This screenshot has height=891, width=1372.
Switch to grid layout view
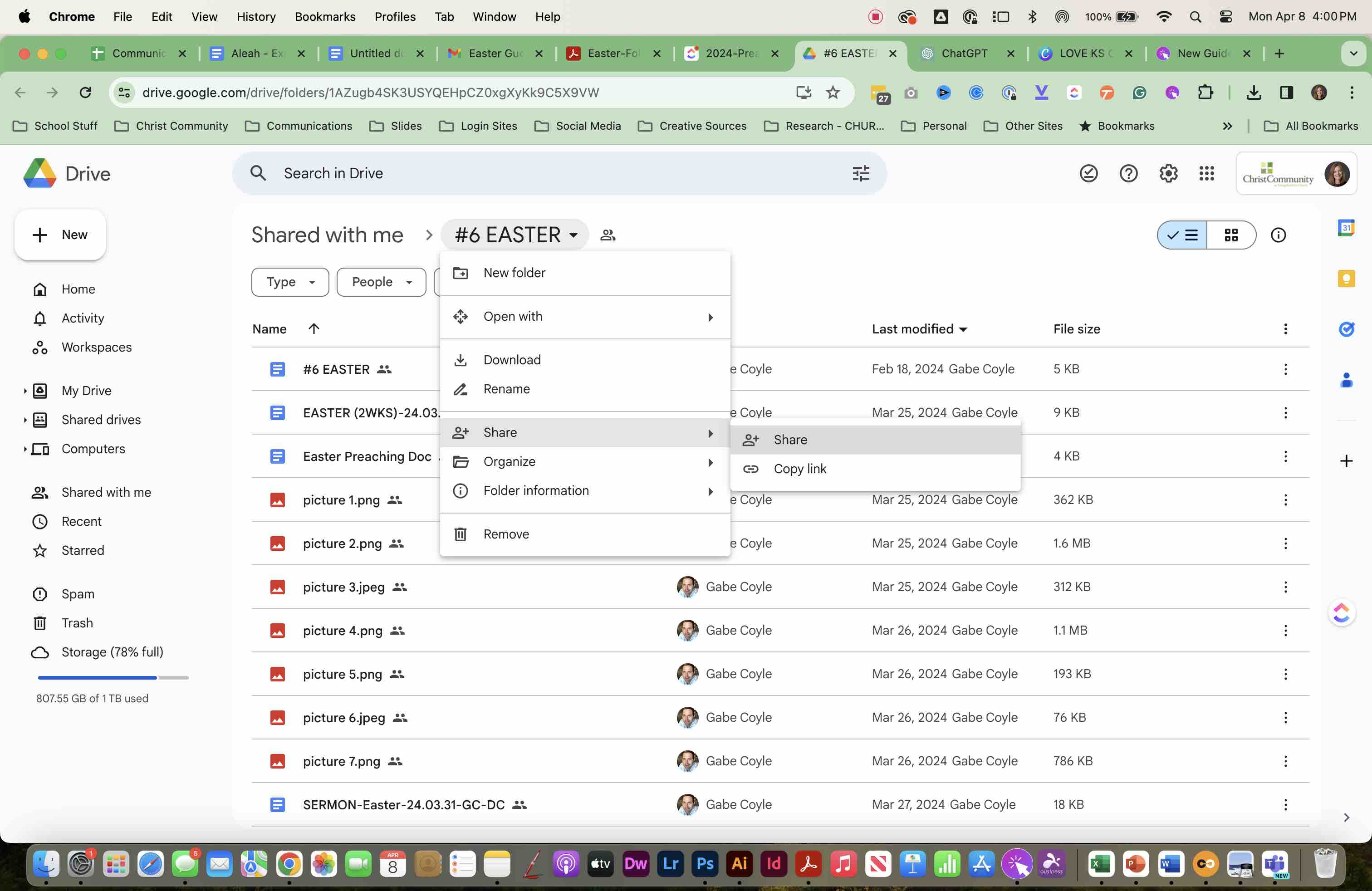click(x=1231, y=235)
